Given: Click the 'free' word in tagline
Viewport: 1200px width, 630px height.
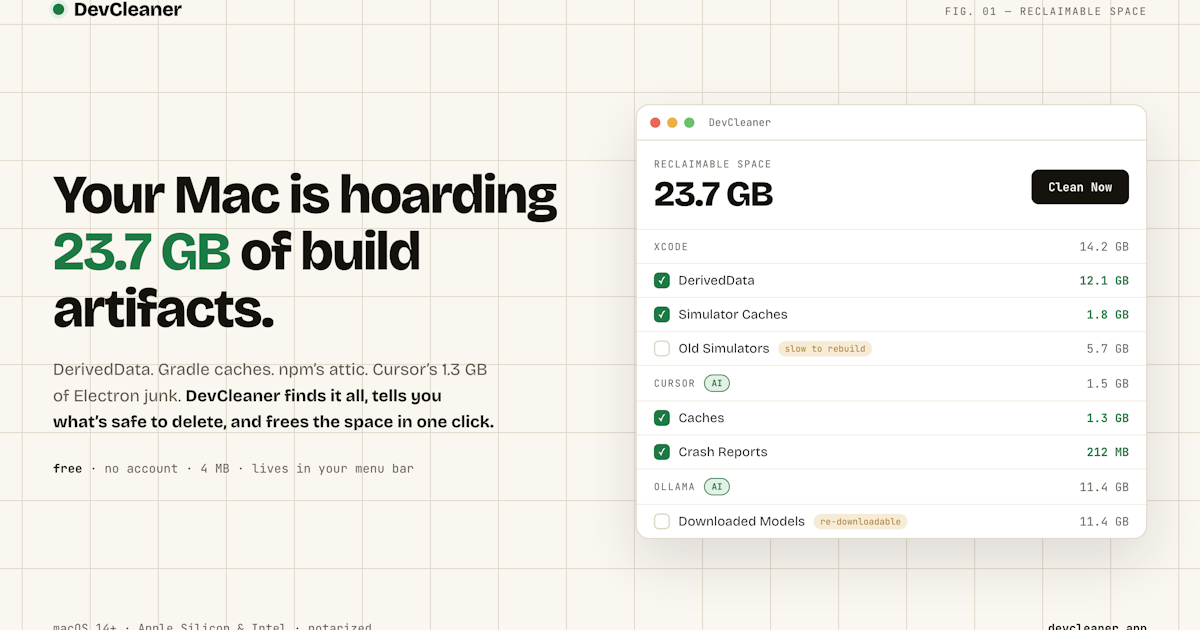Looking at the screenshot, I should tap(67, 469).
